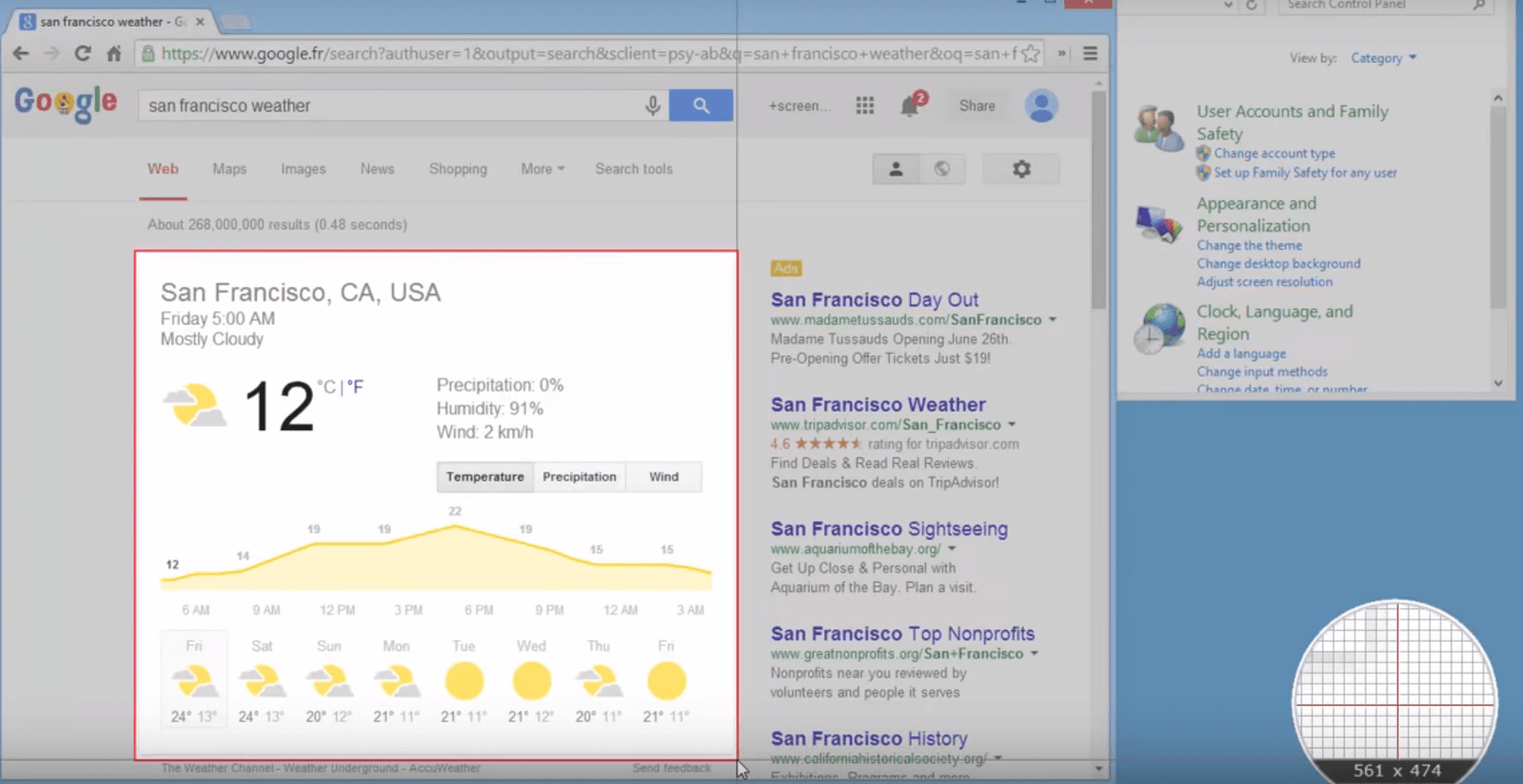Open the San Francisco Day Out ad
This screenshot has height=784, width=1523.
click(x=875, y=300)
